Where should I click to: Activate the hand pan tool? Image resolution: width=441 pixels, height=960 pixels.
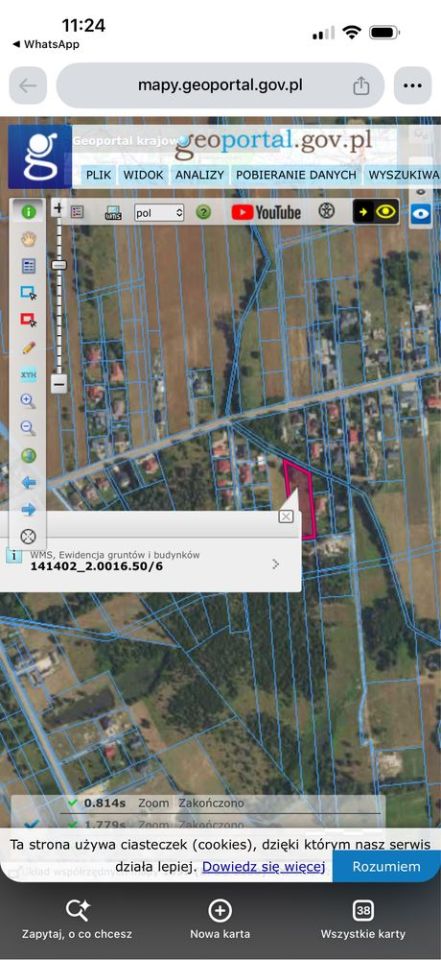(29, 239)
